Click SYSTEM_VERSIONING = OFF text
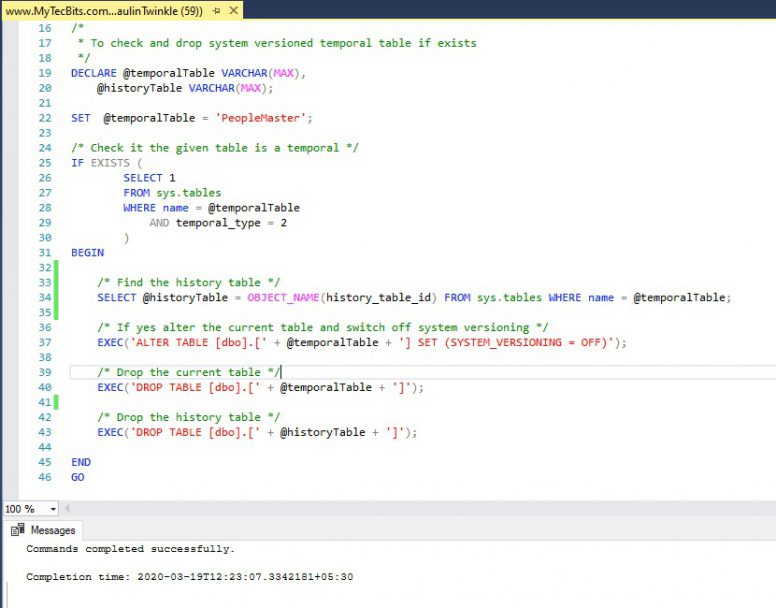The width and height of the screenshot is (776, 608). pyautogui.click(x=528, y=342)
